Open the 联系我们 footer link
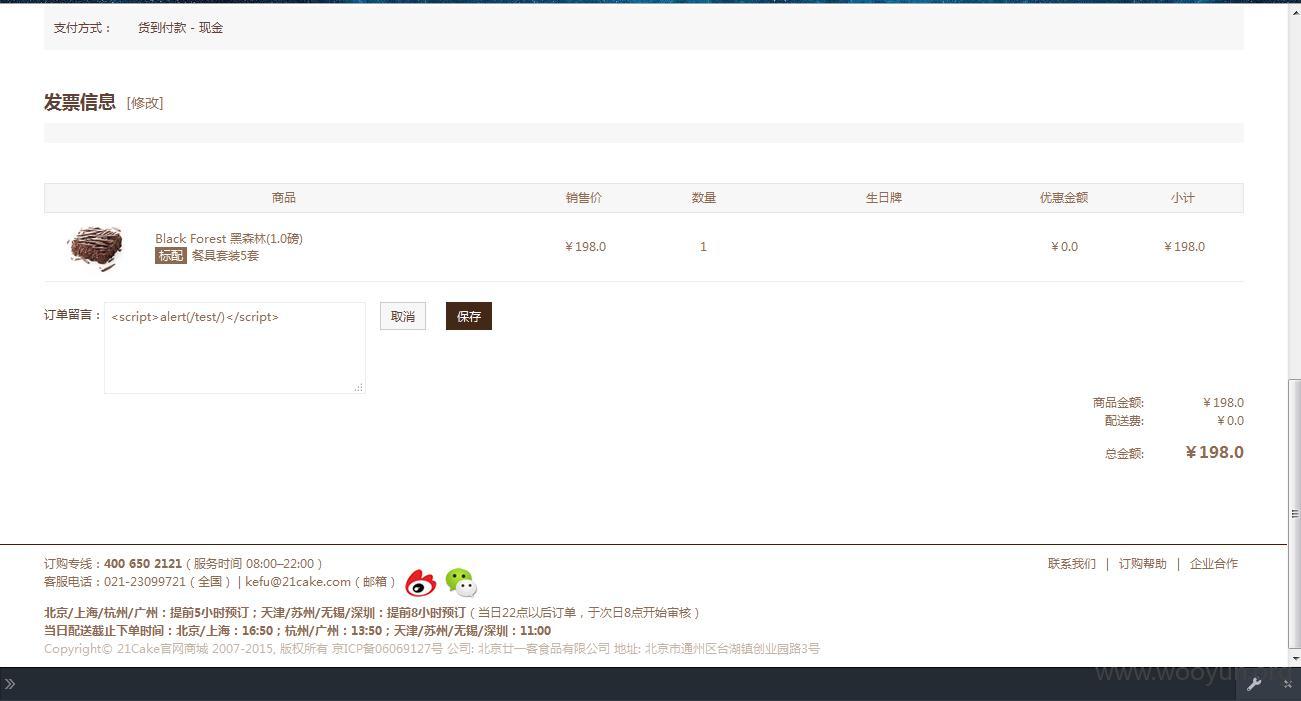Image resolution: width=1301 pixels, height=701 pixels. pos(1072,564)
